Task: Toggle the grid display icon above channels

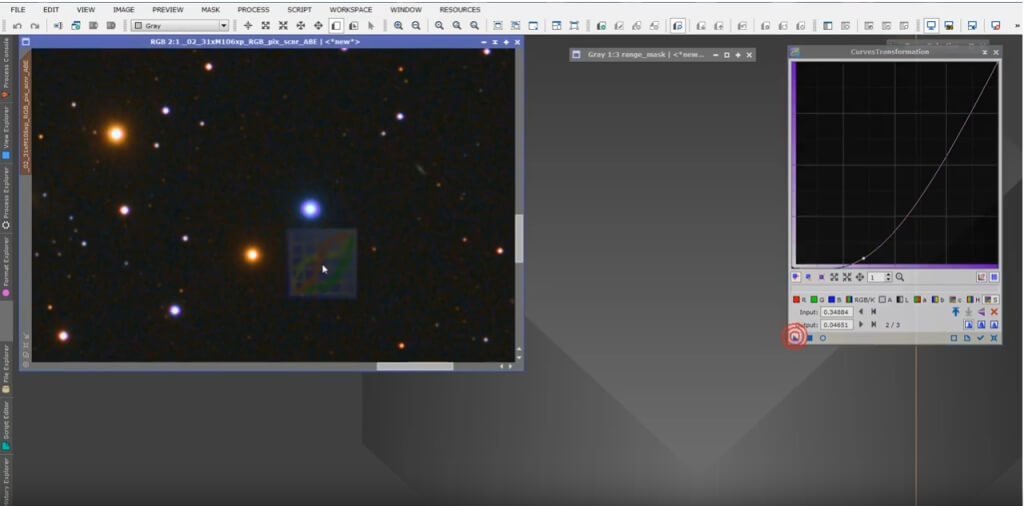Action: coord(995,277)
